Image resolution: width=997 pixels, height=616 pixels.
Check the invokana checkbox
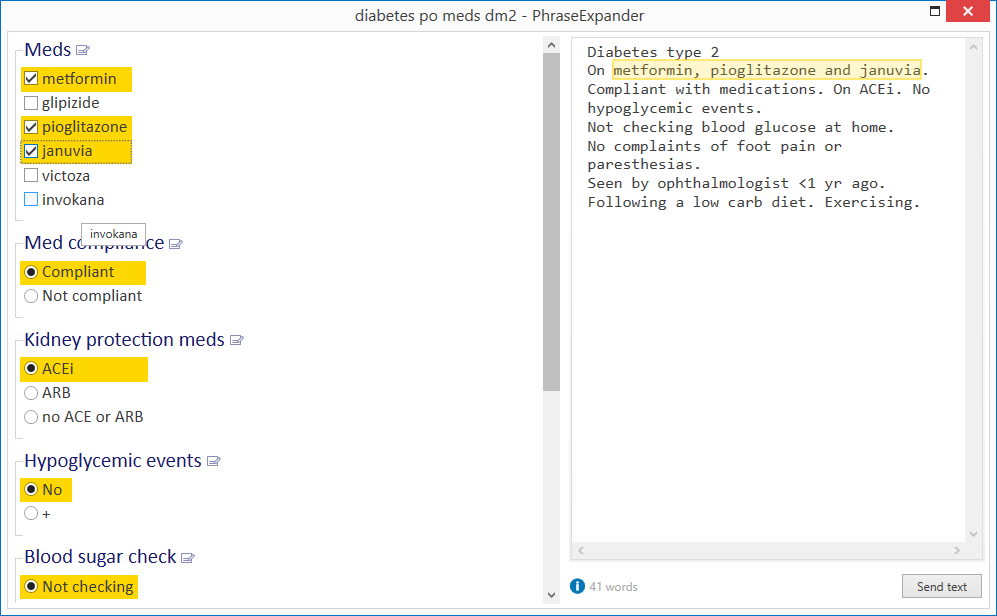31,199
